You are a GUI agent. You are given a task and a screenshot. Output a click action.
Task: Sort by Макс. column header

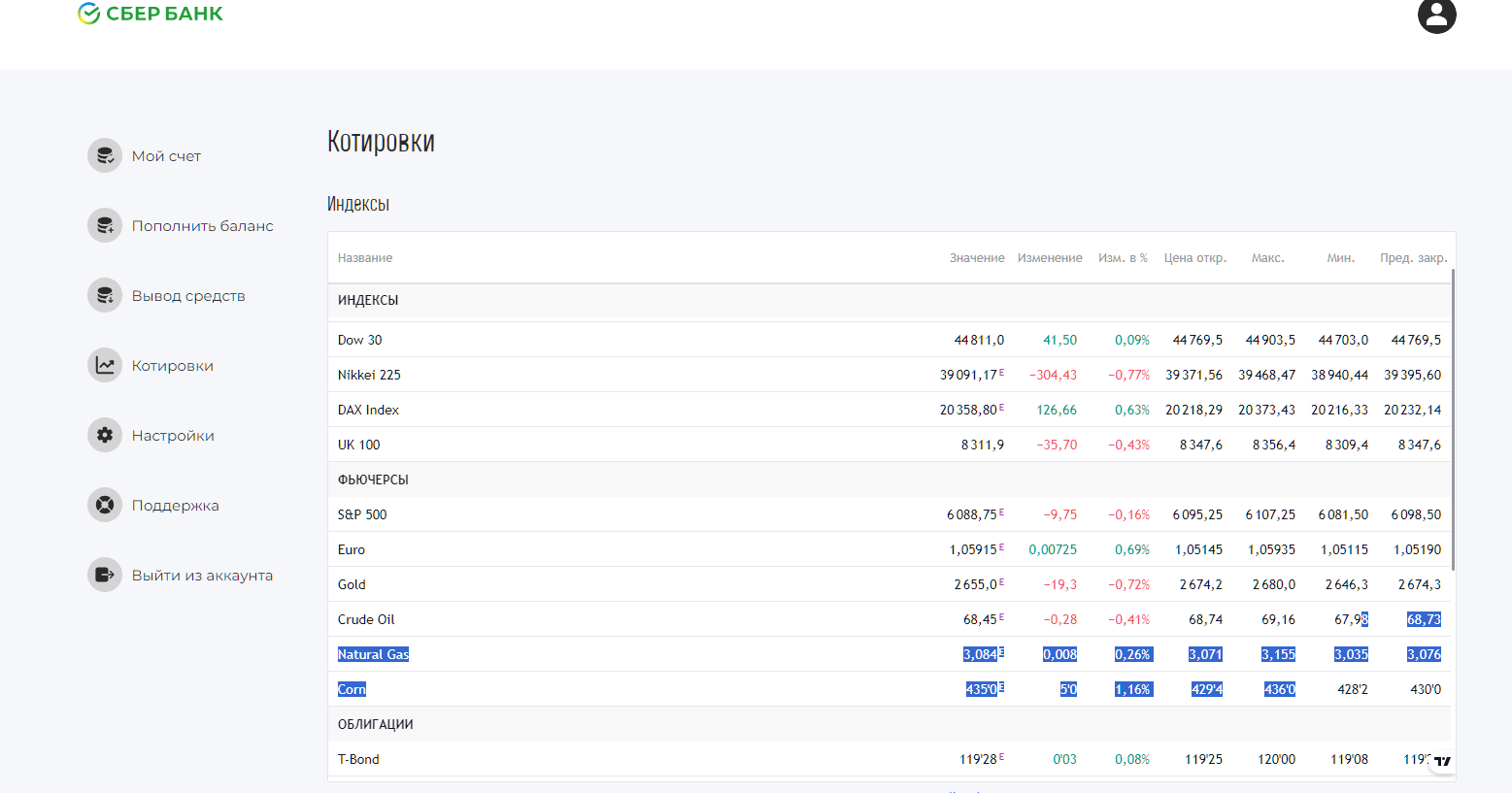point(1267,258)
